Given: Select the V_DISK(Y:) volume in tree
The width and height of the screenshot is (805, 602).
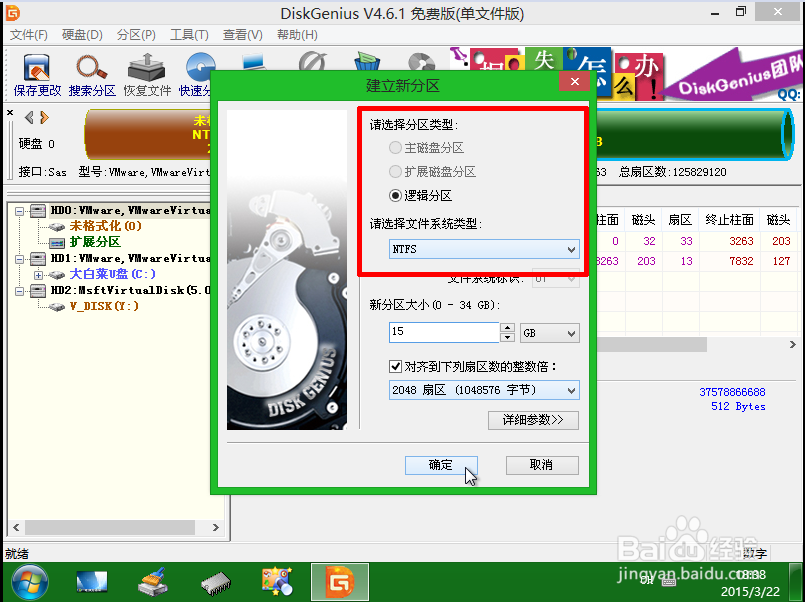Looking at the screenshot, I should pos(104,306).
